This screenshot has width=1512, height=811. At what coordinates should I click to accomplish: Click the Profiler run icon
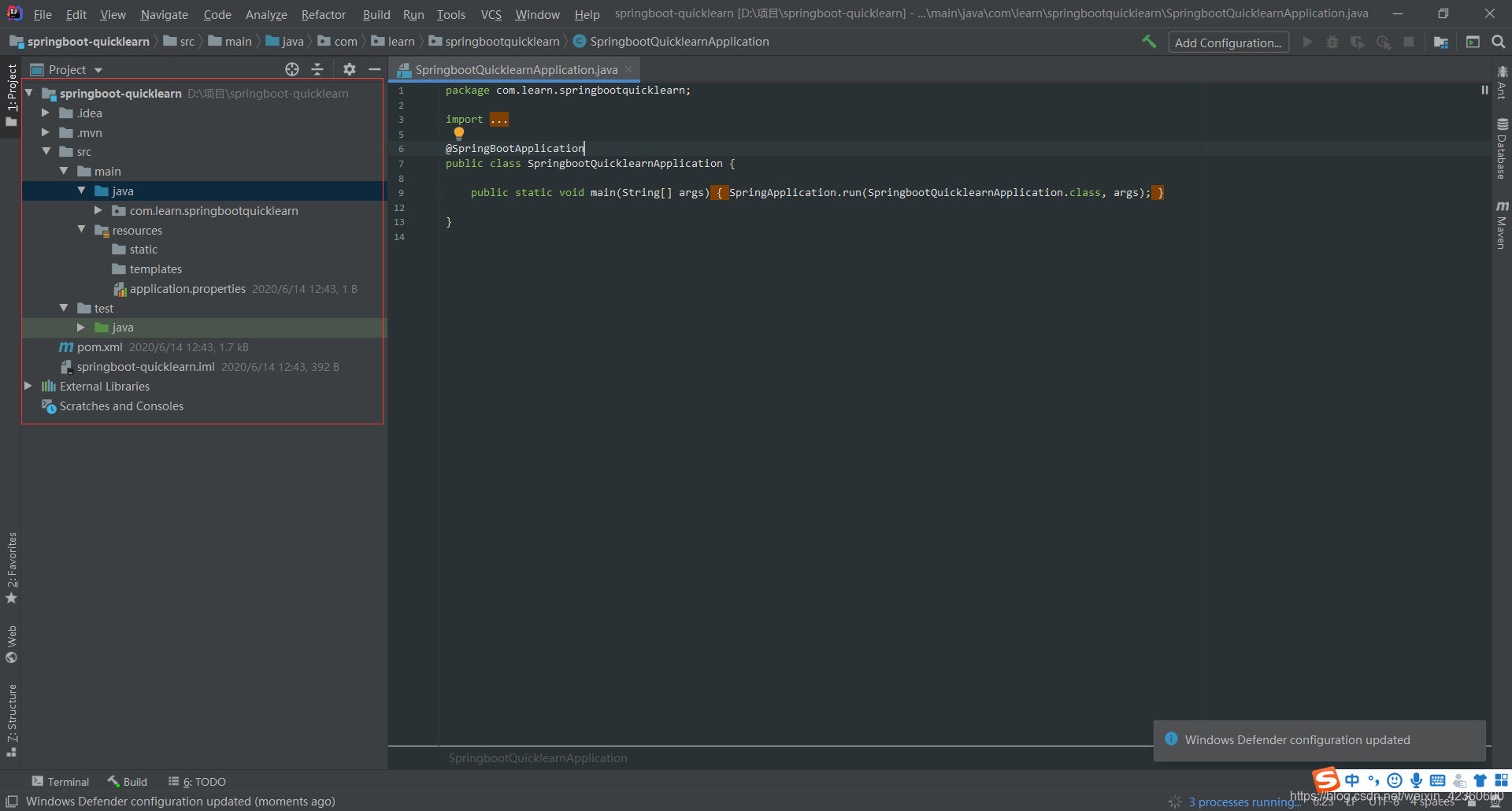tap(1384, 42)
